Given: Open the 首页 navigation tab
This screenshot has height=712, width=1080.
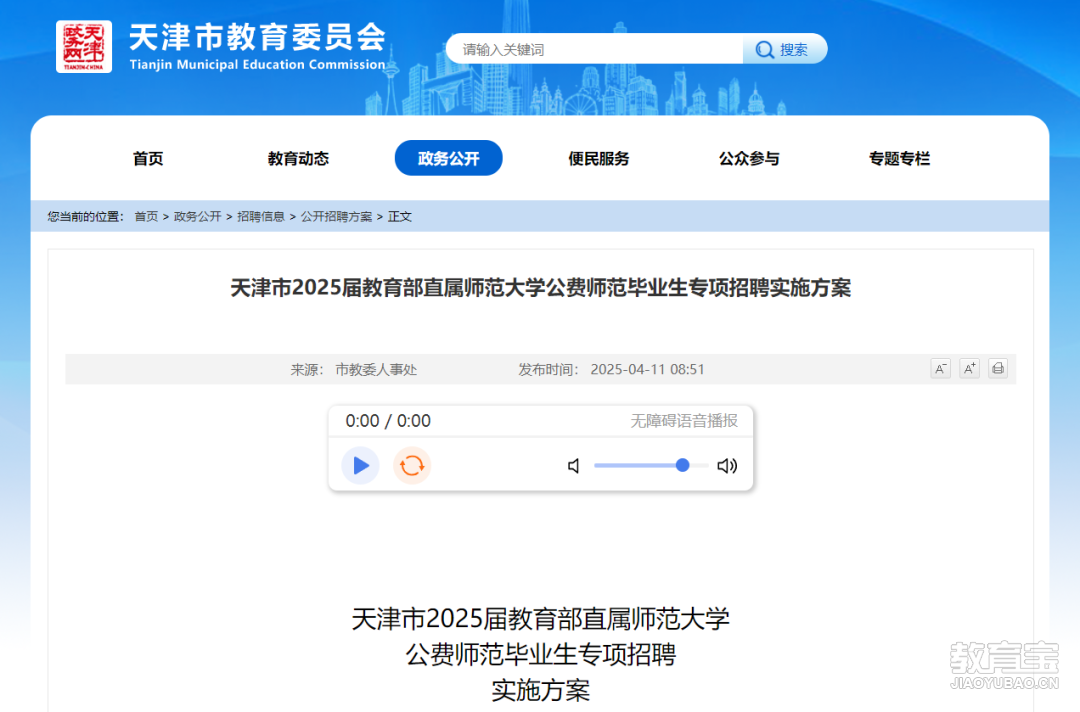Looking at the screenshot, I should pyautogui.click(x=148, y=158).
